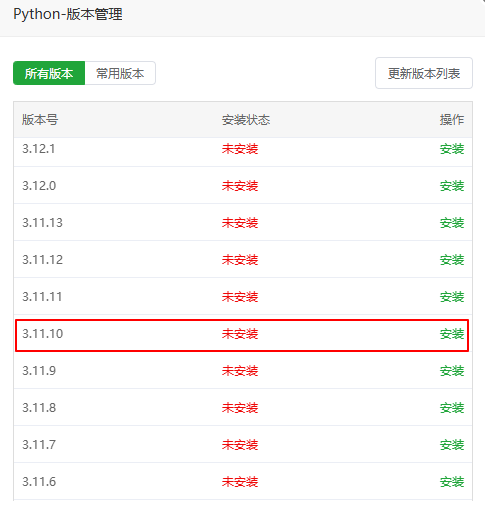Install Python version 3.11.7
Image resolution: width=485 pixels, height=511 pixels.
click(452, 445)
